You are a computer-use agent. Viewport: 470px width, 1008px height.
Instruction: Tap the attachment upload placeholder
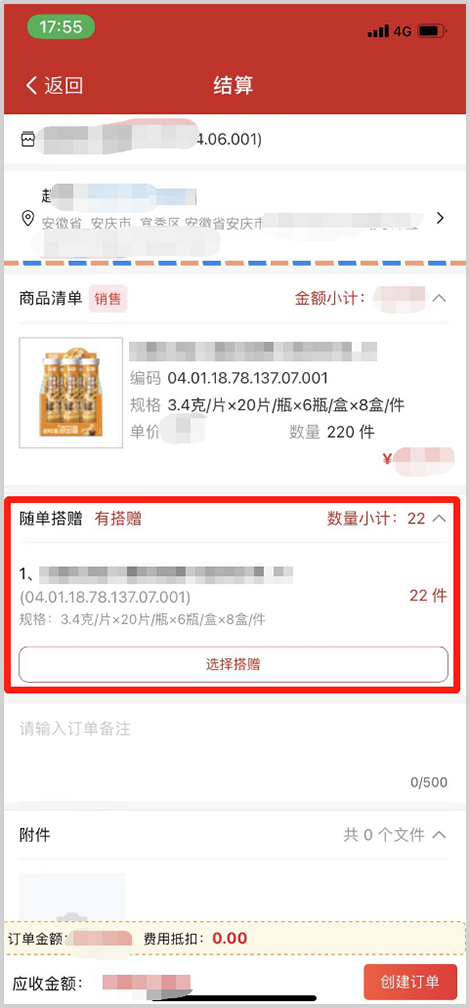[x=72, y=897]
